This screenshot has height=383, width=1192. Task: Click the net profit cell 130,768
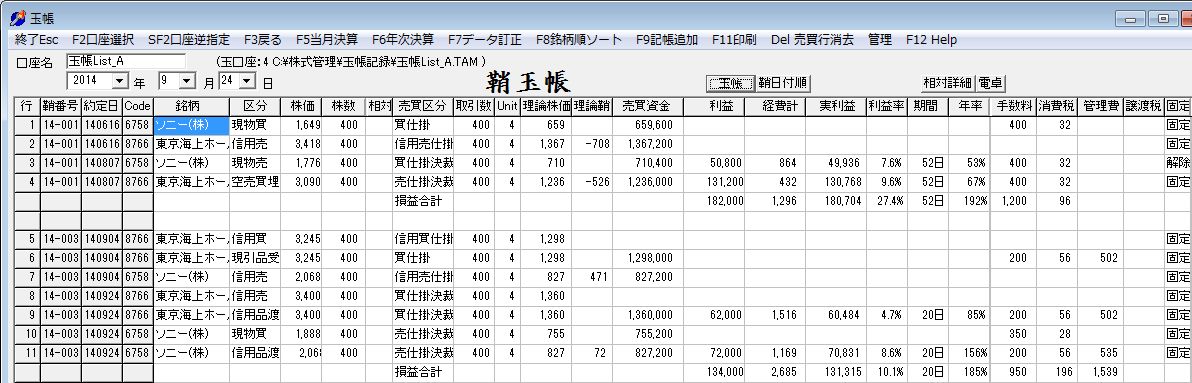(835, 182)
